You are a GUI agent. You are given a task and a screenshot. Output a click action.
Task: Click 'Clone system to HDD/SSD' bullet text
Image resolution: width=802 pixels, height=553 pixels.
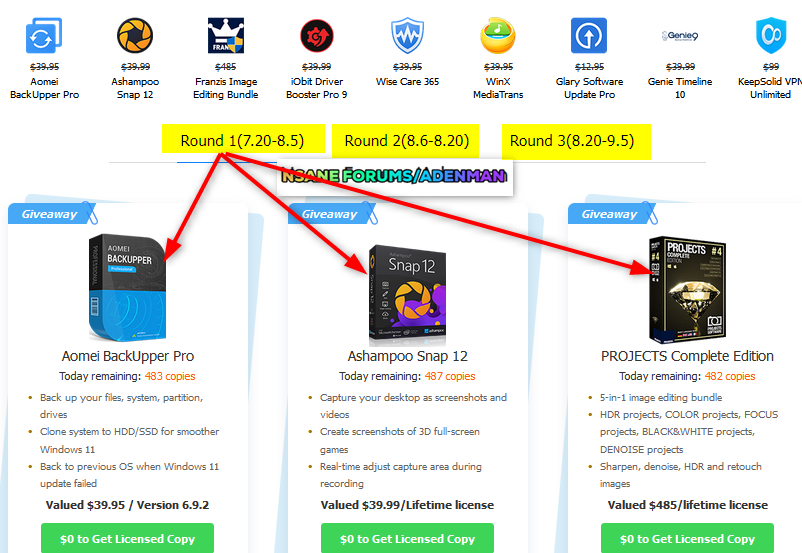[129, 440]
